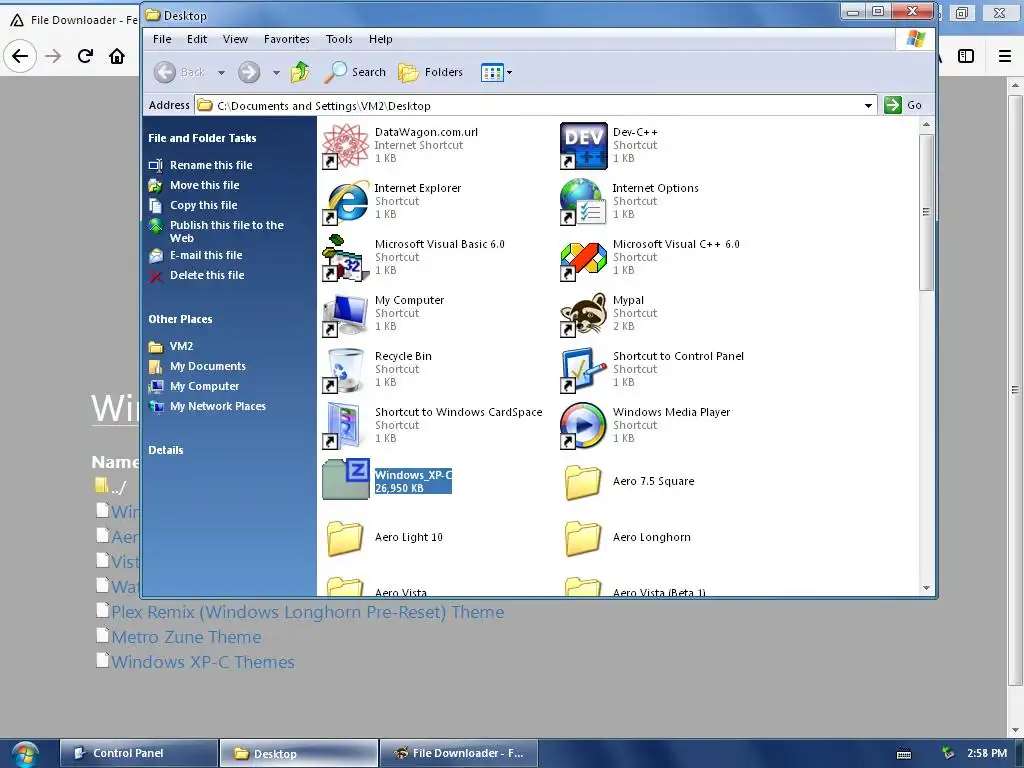The image size is (1024, 768).
Task: Select Shortcut to Windows CardSpace icon
Action: (x=345, y=426)
